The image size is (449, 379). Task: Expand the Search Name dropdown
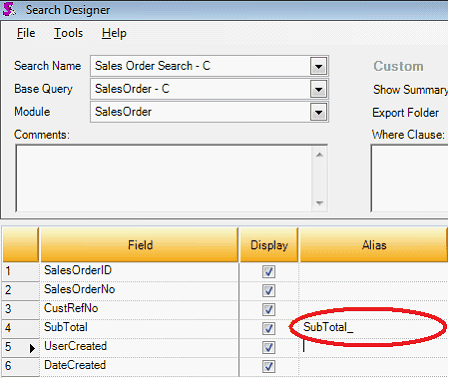[x=318, y=66]
